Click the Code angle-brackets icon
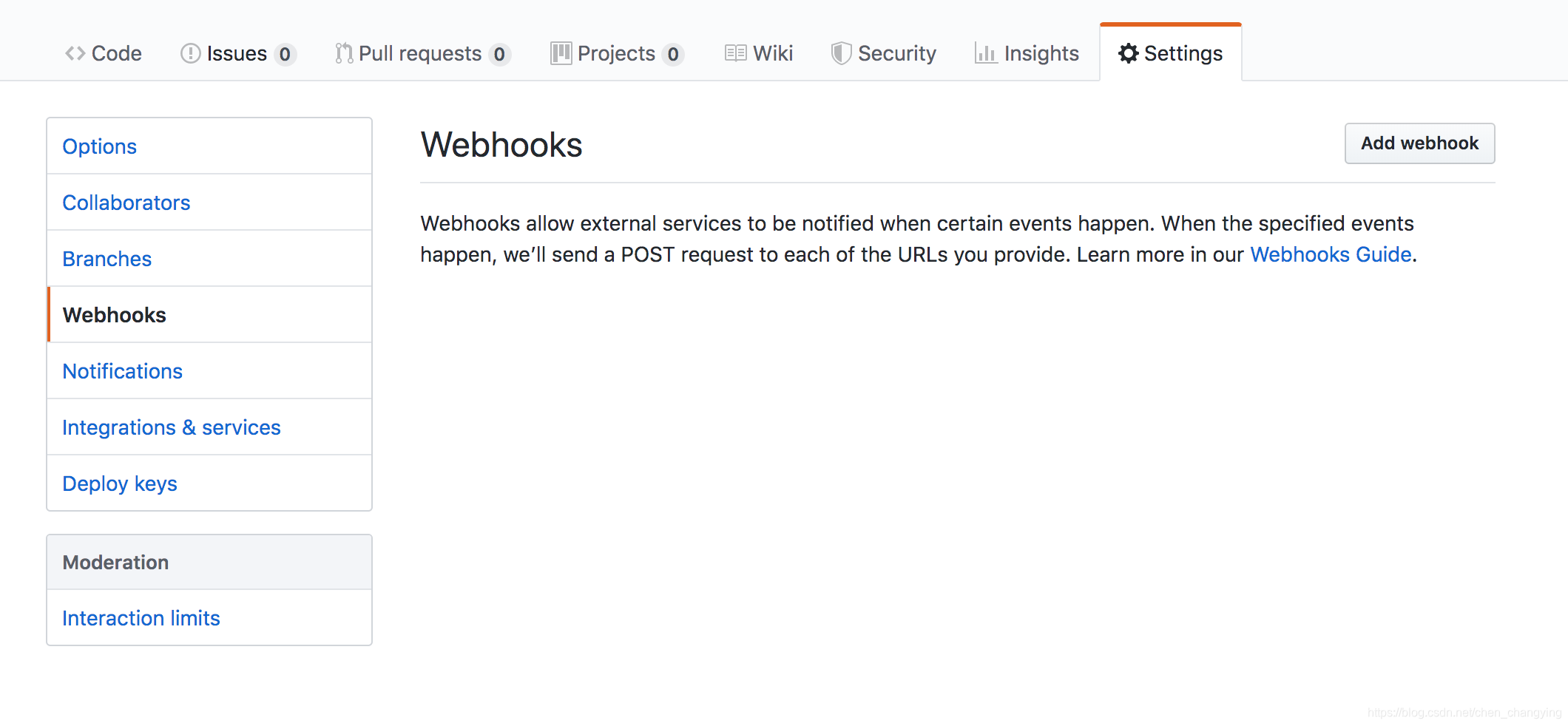 tap(75, 53)
